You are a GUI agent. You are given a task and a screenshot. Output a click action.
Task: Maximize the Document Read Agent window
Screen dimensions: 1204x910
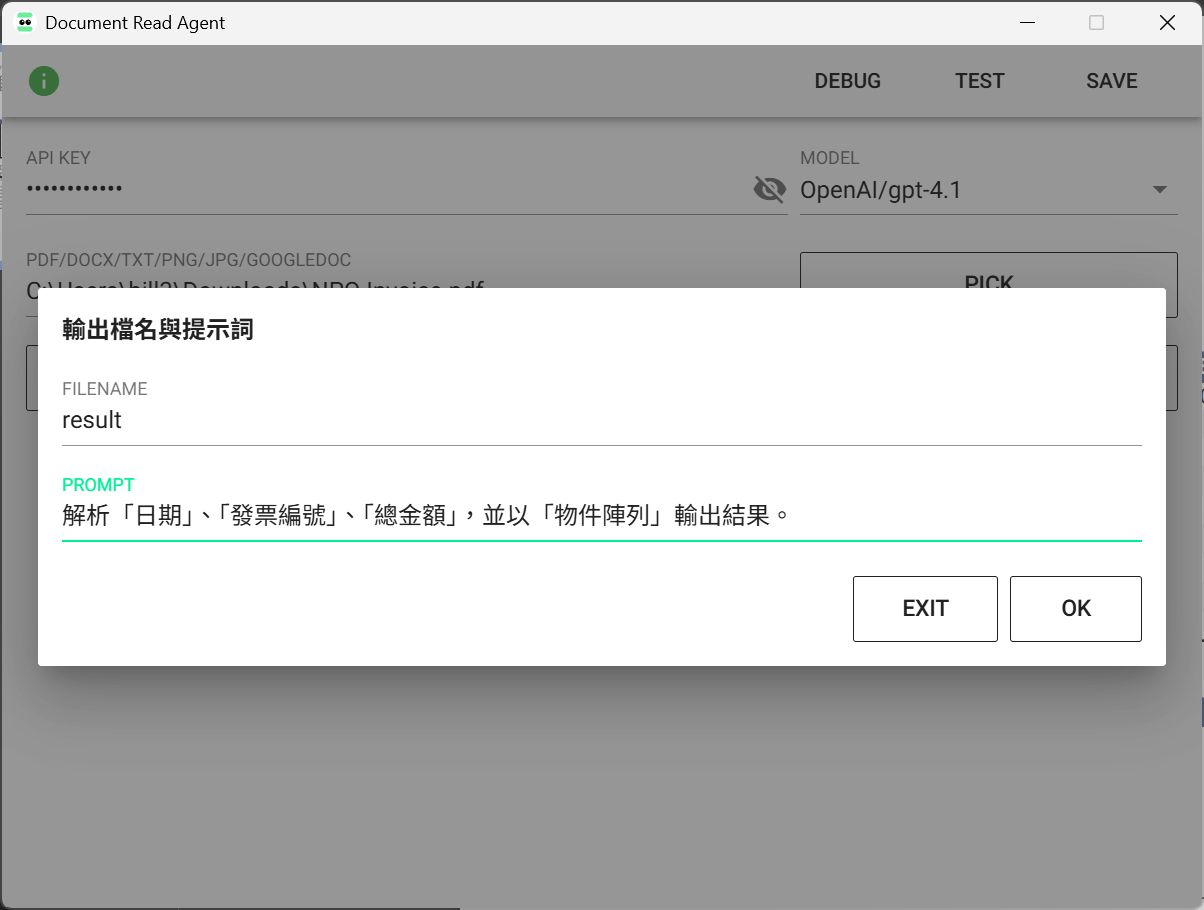pos(1096,22)
